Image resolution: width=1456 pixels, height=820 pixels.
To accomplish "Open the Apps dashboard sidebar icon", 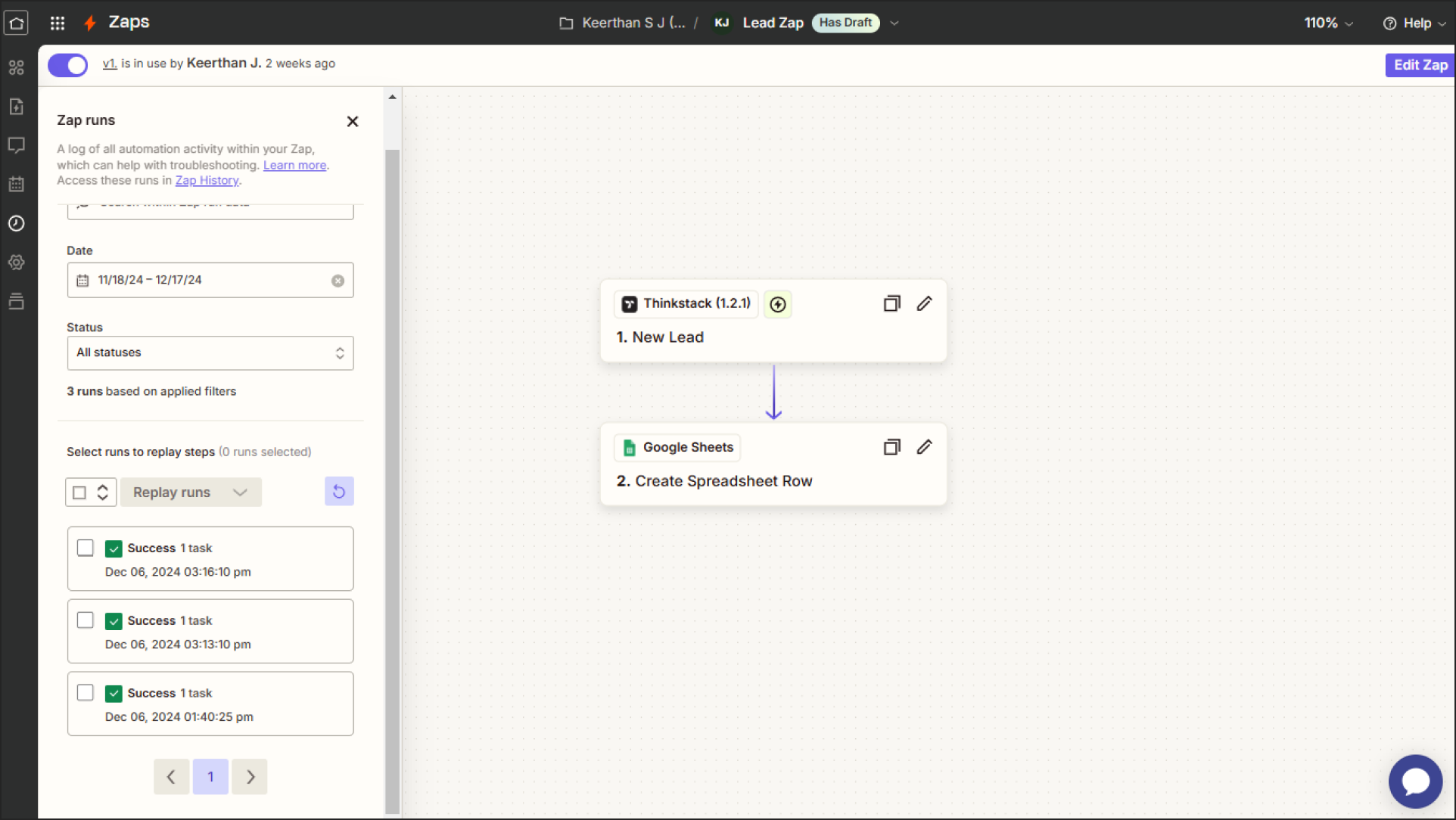I will [16, 67].
